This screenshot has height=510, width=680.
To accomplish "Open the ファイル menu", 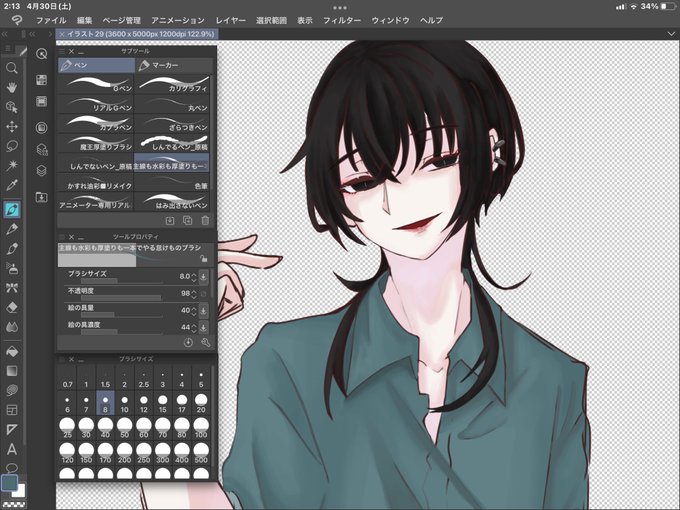I will tap(51, 20).
